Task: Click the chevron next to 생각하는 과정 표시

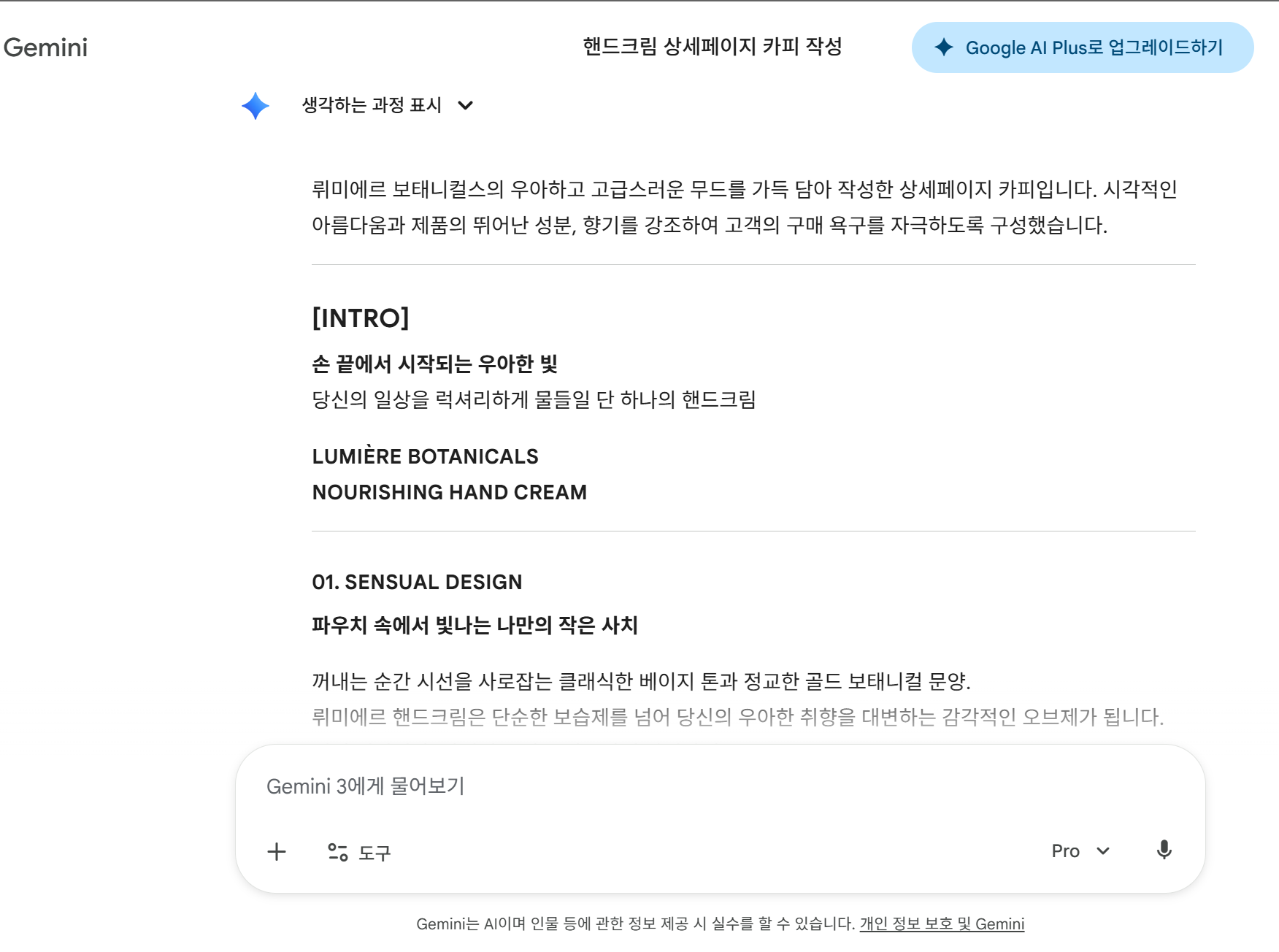Action: tap(465, 106)
